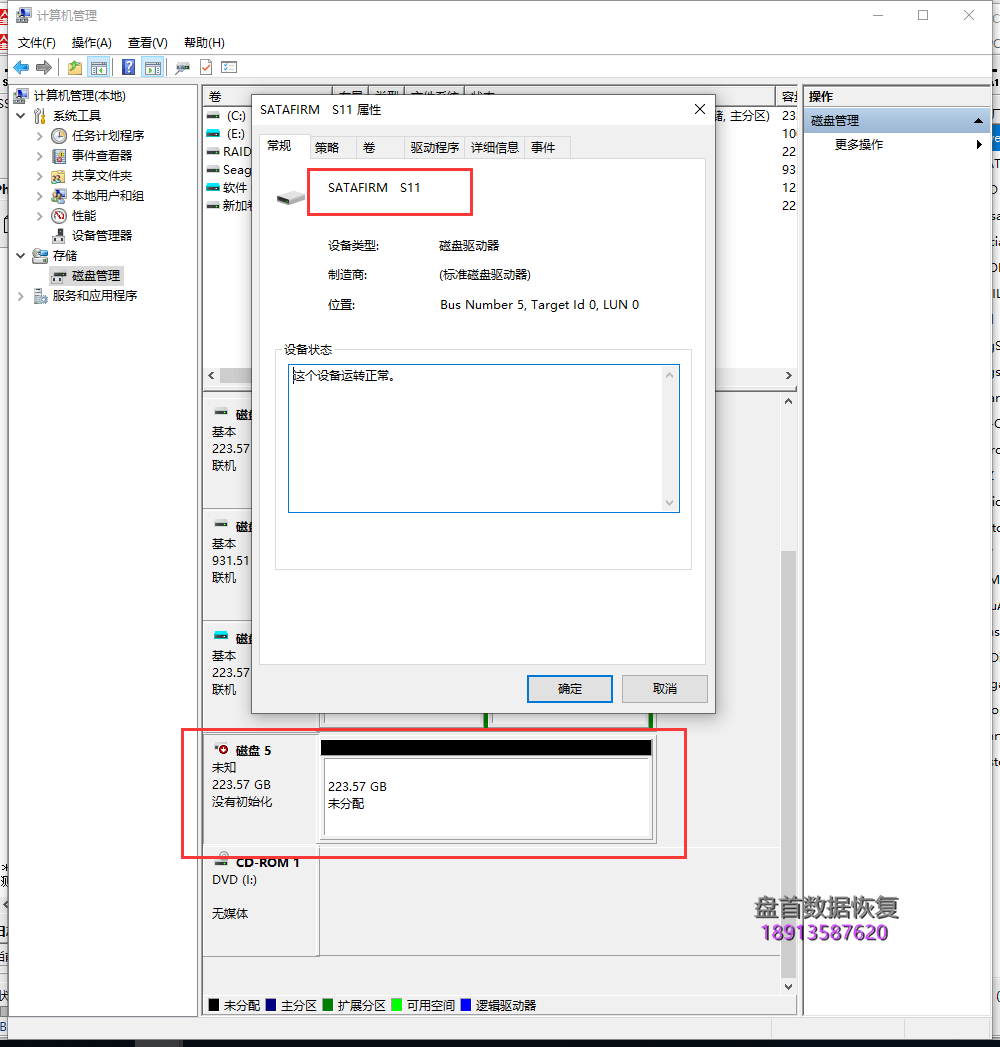Screen dimensions: 1000x1047
Task: Click the 事件查看器 log book icon
Action: pyautogui.click(x=59, y=156)
